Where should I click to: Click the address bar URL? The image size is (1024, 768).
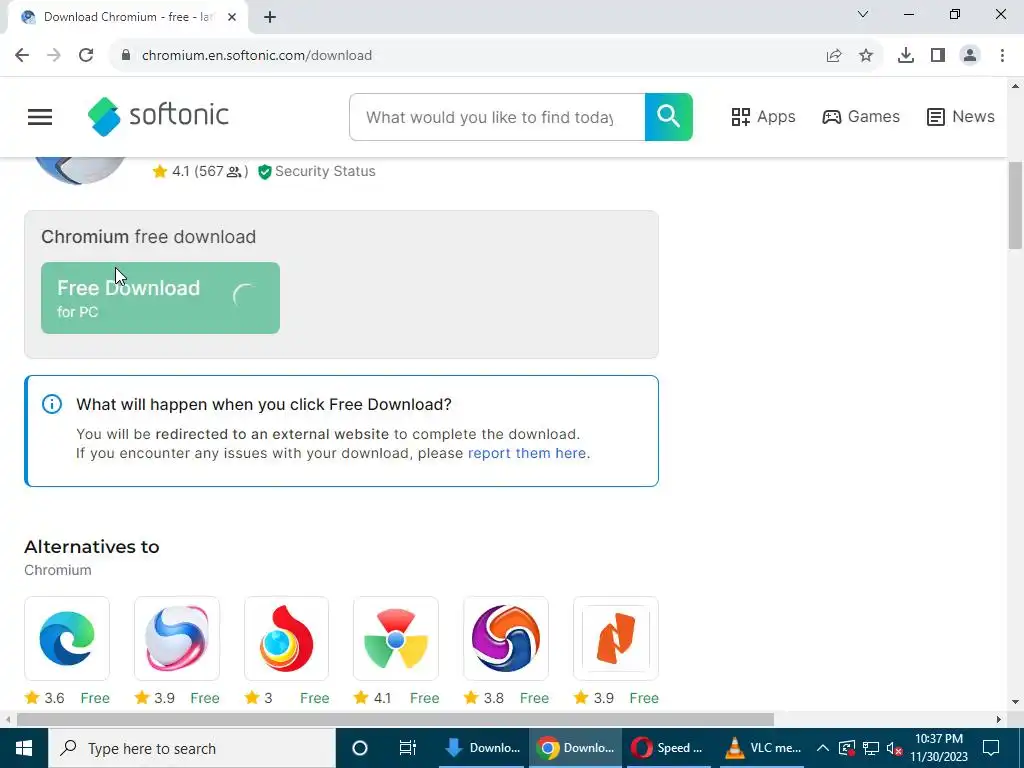point(257,56)
